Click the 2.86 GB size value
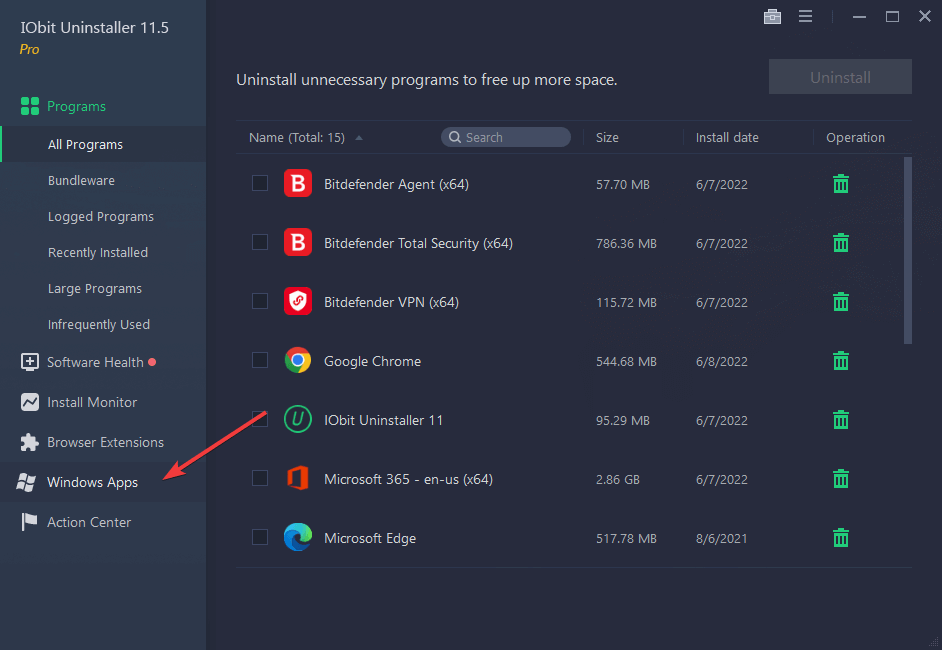 tap(618, 479)
